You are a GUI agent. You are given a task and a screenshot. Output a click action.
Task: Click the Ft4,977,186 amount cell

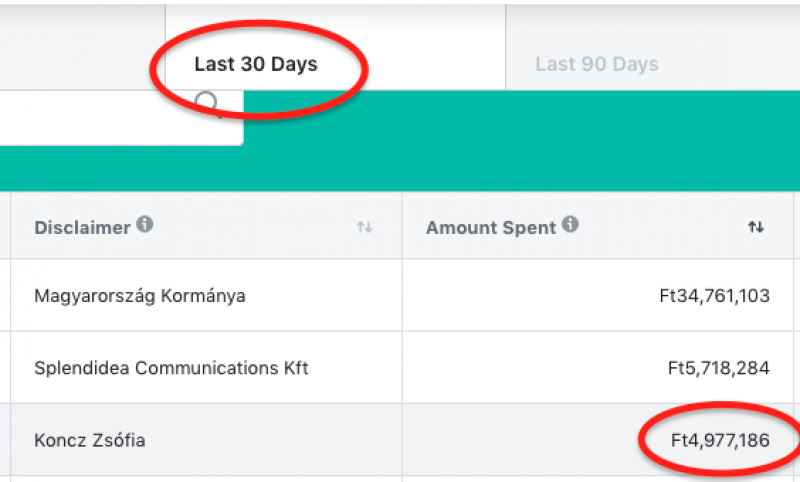point(720,440)
